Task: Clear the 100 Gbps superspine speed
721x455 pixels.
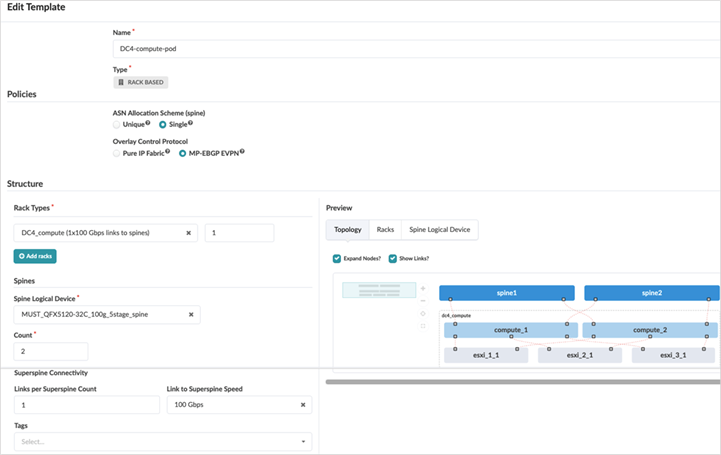Action: [x=303, y=405]
